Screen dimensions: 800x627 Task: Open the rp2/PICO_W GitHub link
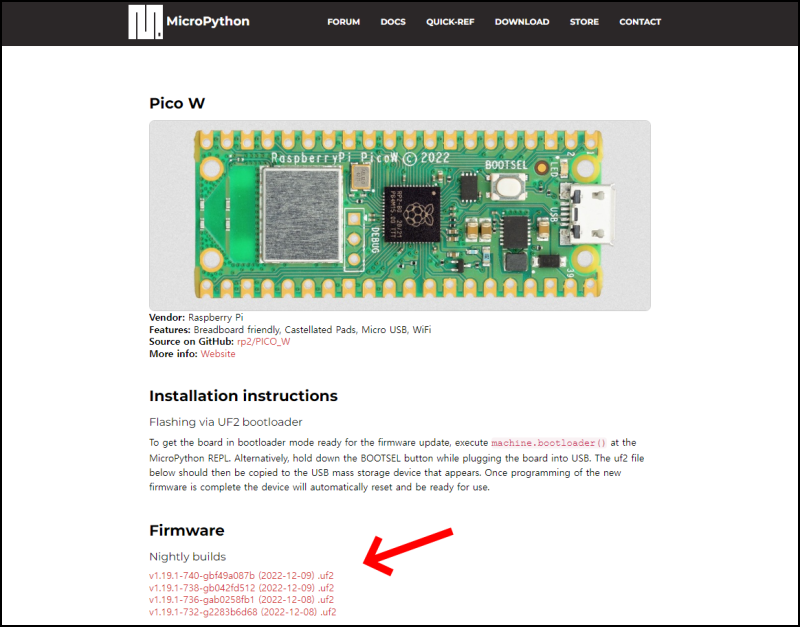click(x=263, y=342)
